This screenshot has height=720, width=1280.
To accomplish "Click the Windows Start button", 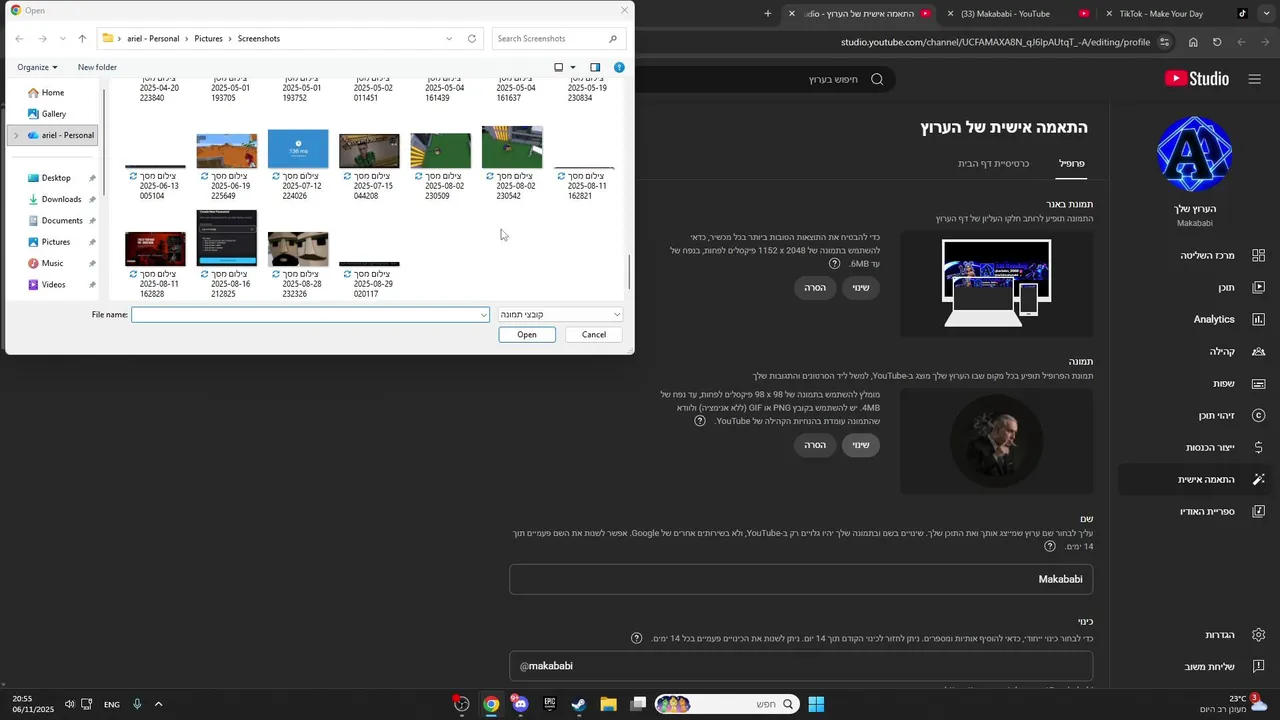I will pyautogui.click(x=816, y=704).
